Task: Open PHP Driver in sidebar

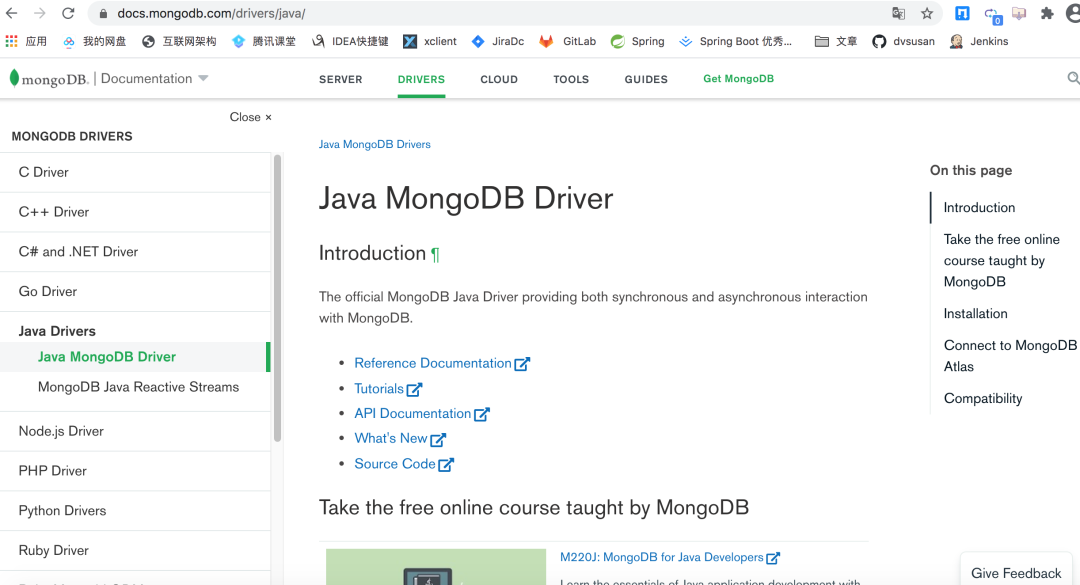Action: pos(135,471)
